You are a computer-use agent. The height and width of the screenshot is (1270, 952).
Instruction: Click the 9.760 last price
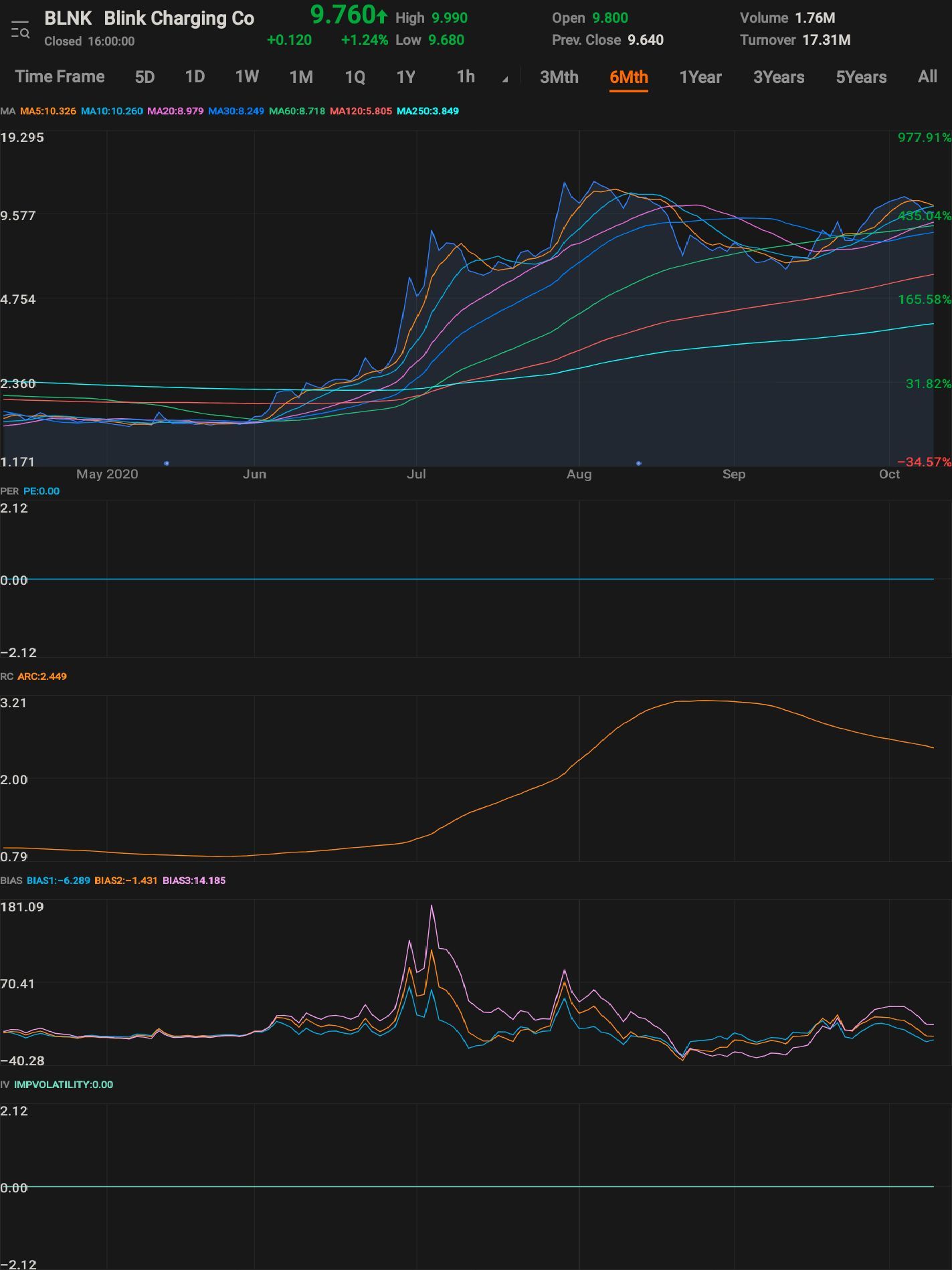(x=343, y=15)
